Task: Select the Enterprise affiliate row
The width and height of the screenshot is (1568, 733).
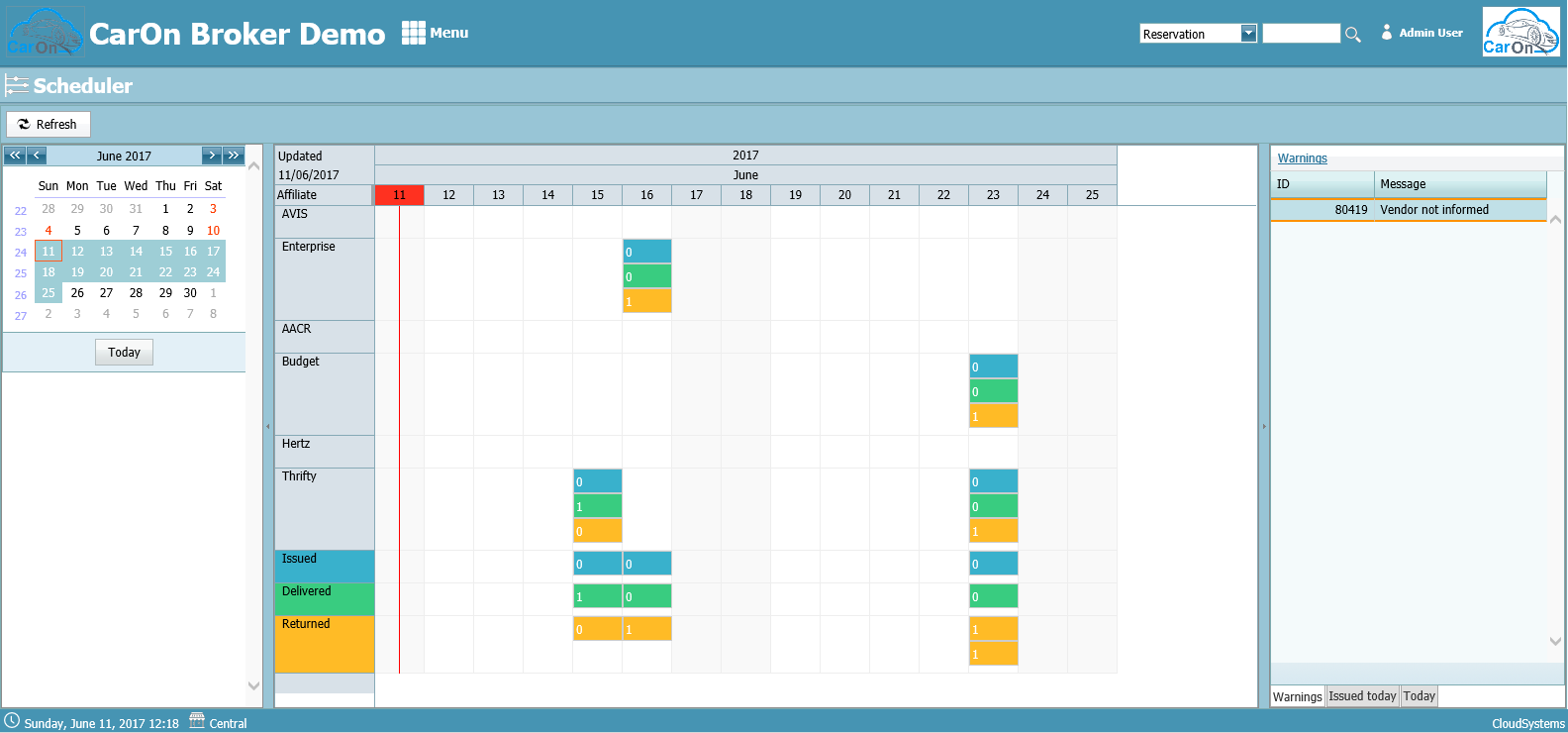Action: pos(325,279)
